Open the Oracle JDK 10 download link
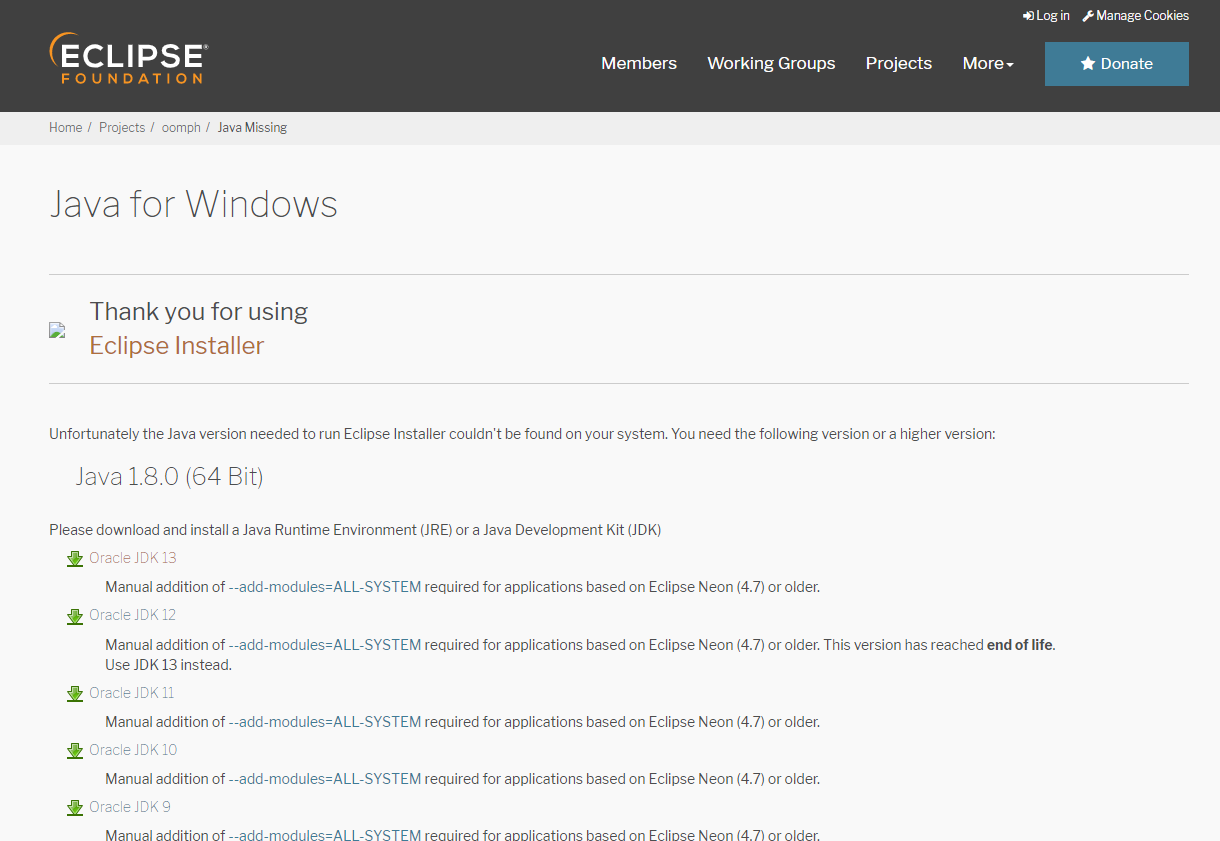This screenshot has width=1220, height=841. coord(133,750)
